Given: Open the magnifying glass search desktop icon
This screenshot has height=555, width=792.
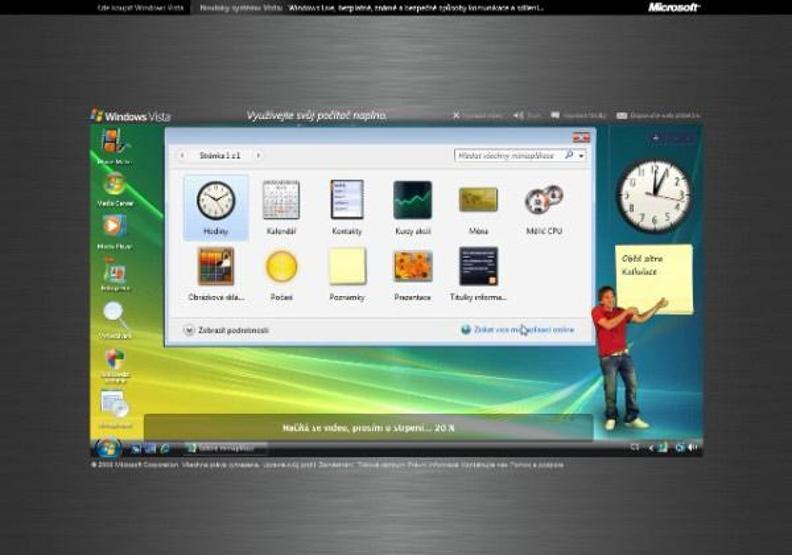Looking at the screenshot, I should (x=115, y=319).
